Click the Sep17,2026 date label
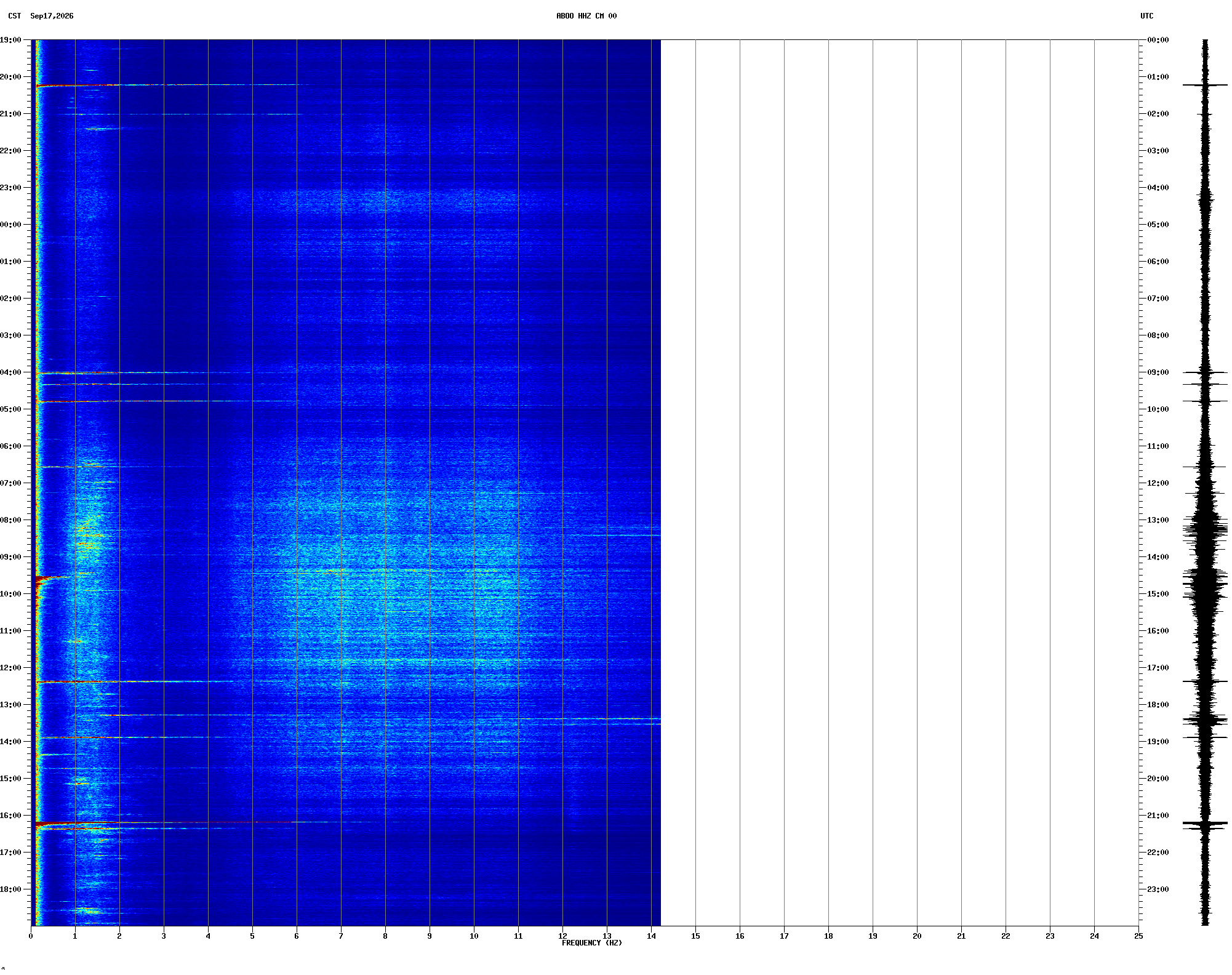 (x=52, y=16)
